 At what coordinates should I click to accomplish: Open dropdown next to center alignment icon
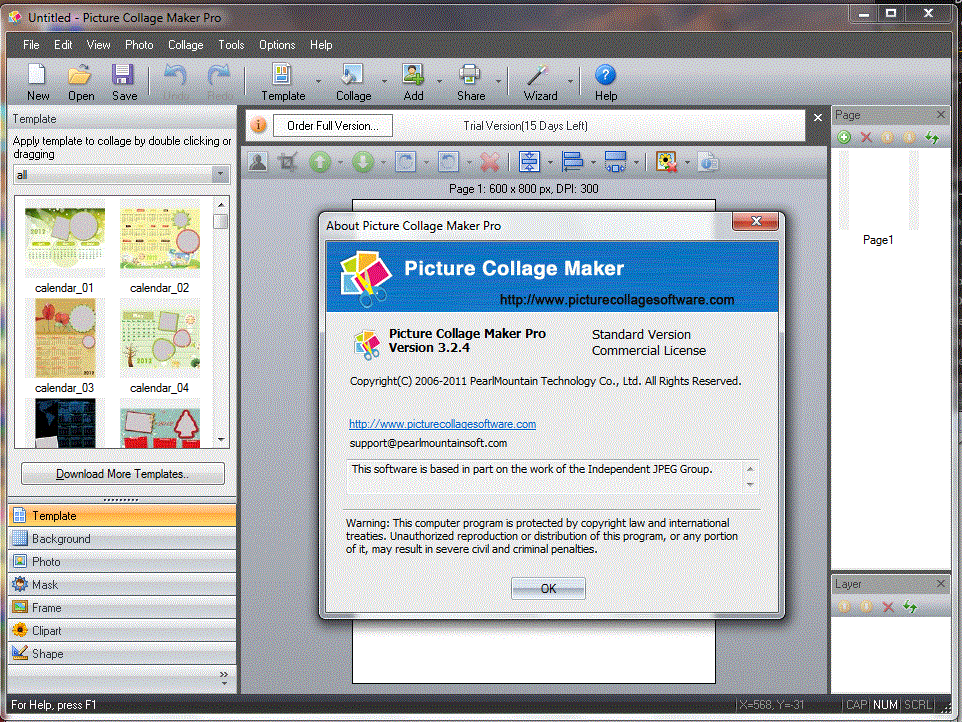click(550, 163)
